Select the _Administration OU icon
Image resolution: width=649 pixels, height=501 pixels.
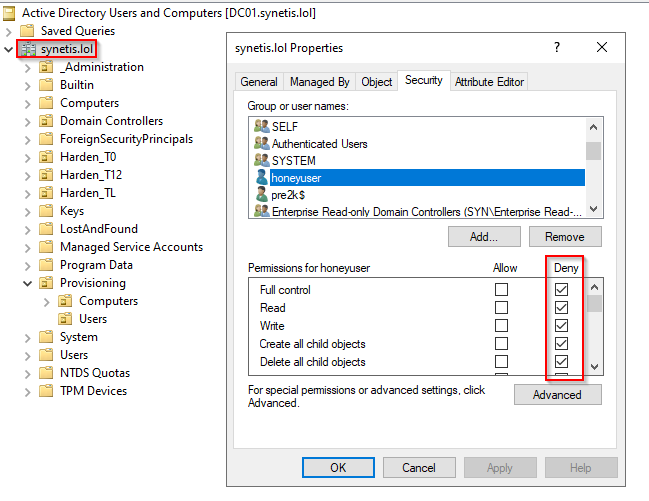pos(46,67)
